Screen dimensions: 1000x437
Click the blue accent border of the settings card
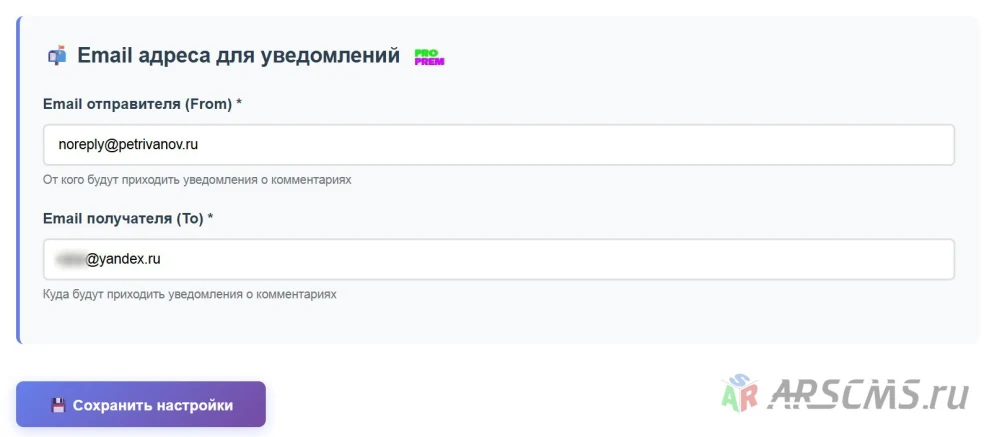18,180
